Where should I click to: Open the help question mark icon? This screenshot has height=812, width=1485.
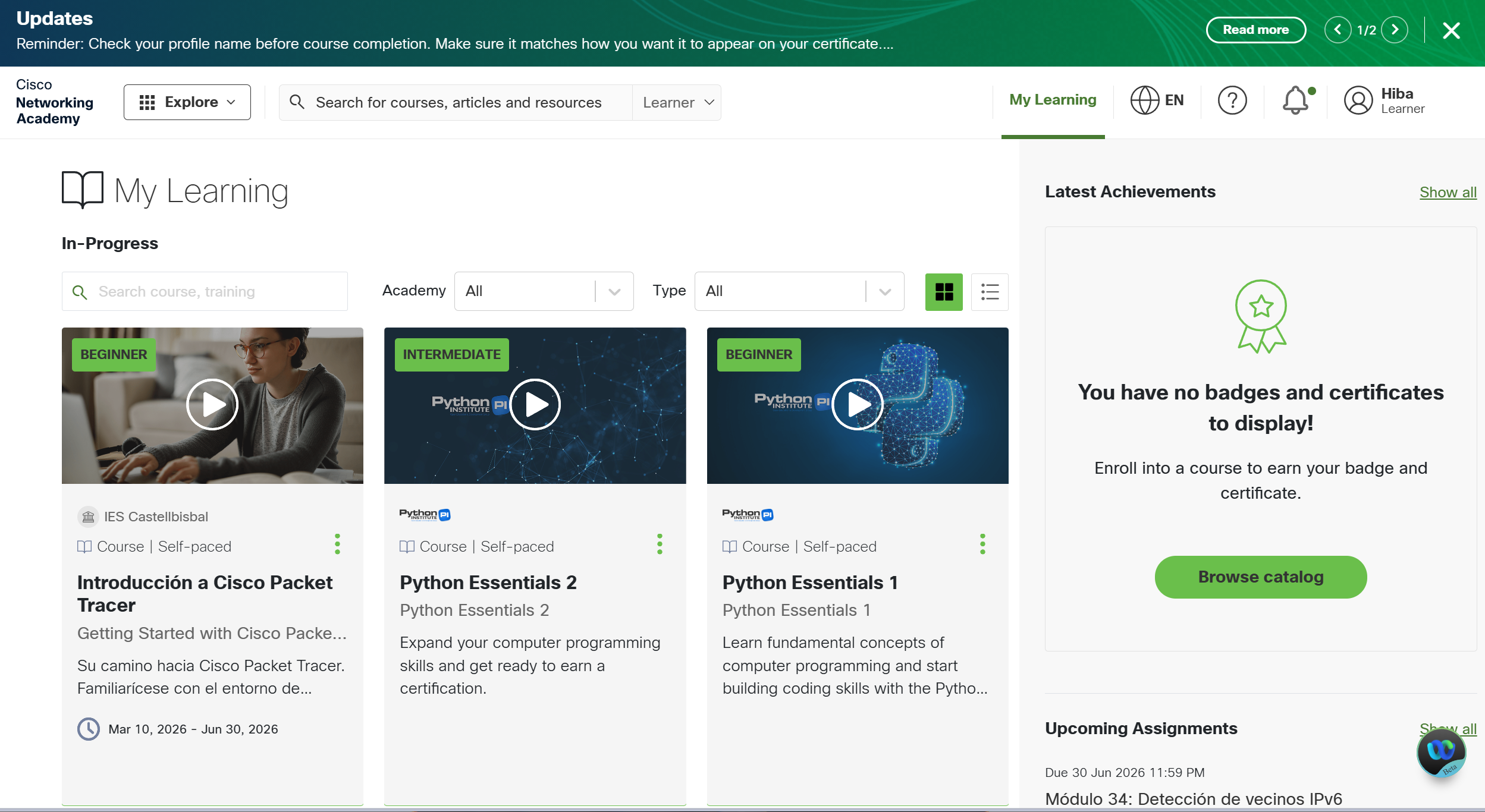(1232, 100)
